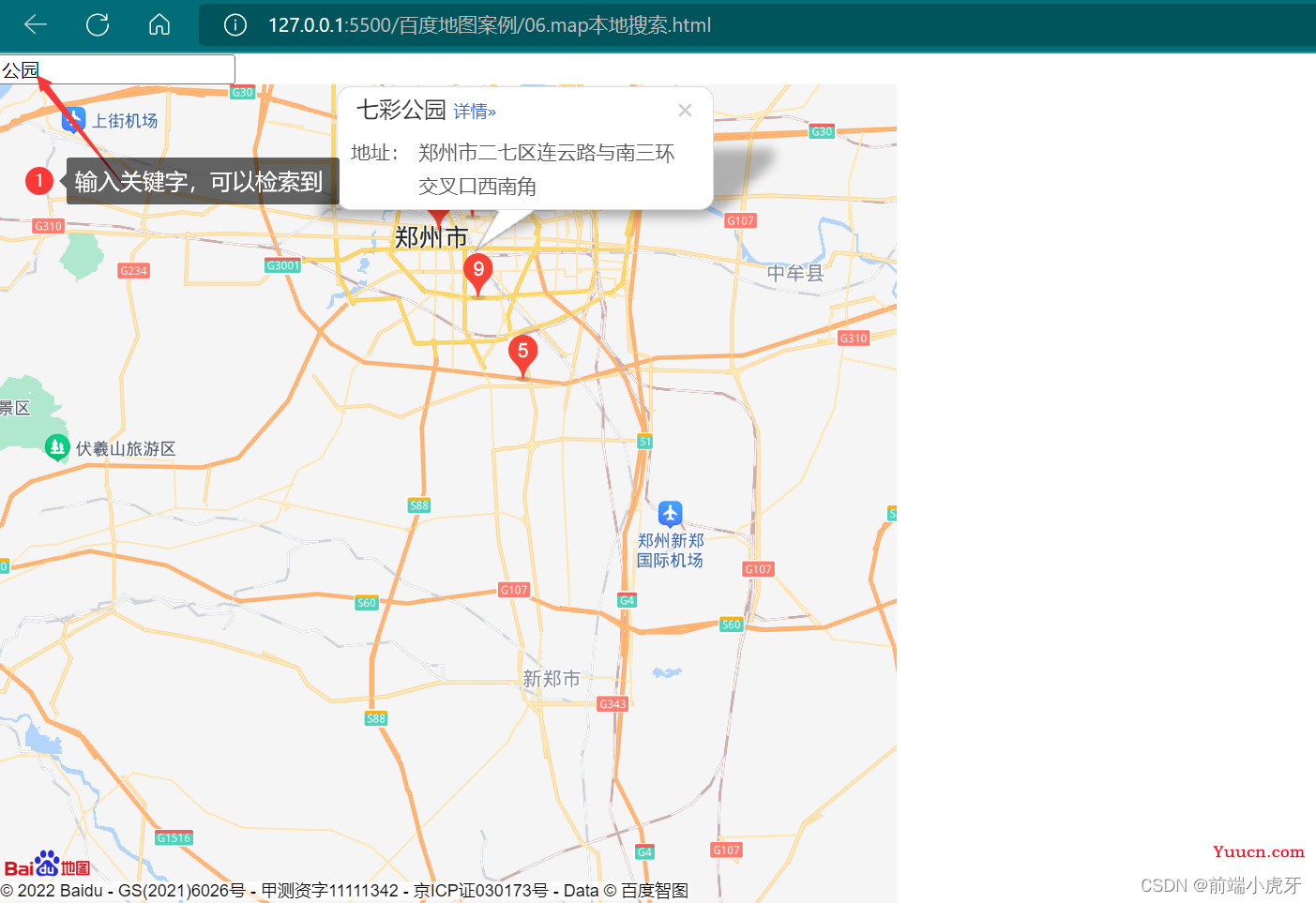Click the 上街机场 text label
Screen dimensions: 1316x903
coord(125,121)
